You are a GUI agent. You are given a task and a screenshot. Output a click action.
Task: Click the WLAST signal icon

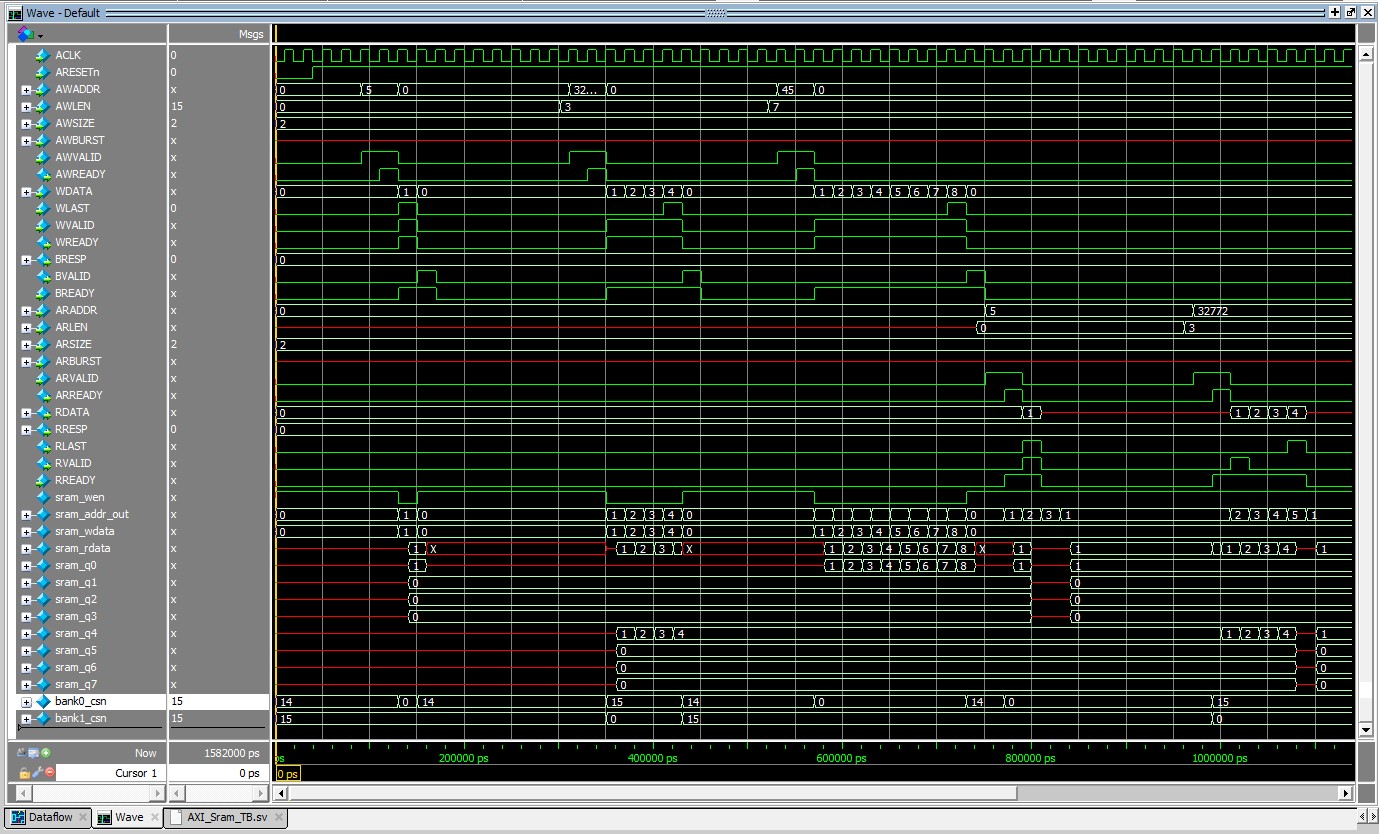pyautogui.click(x=42, y=208)
